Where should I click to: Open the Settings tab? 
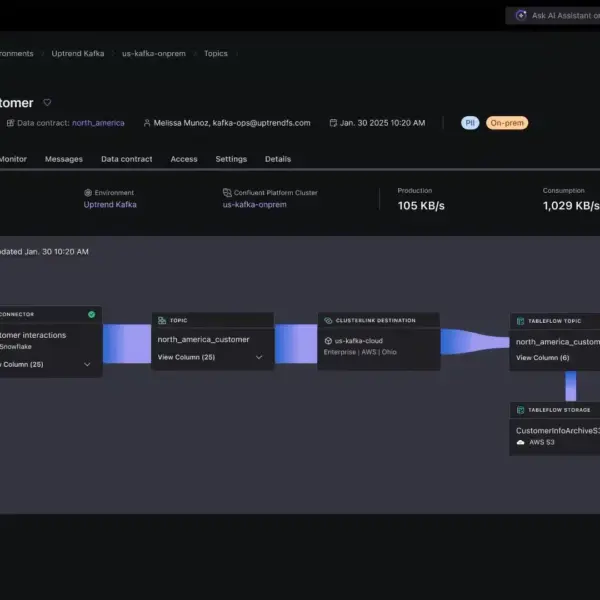(x=231, y=159)
